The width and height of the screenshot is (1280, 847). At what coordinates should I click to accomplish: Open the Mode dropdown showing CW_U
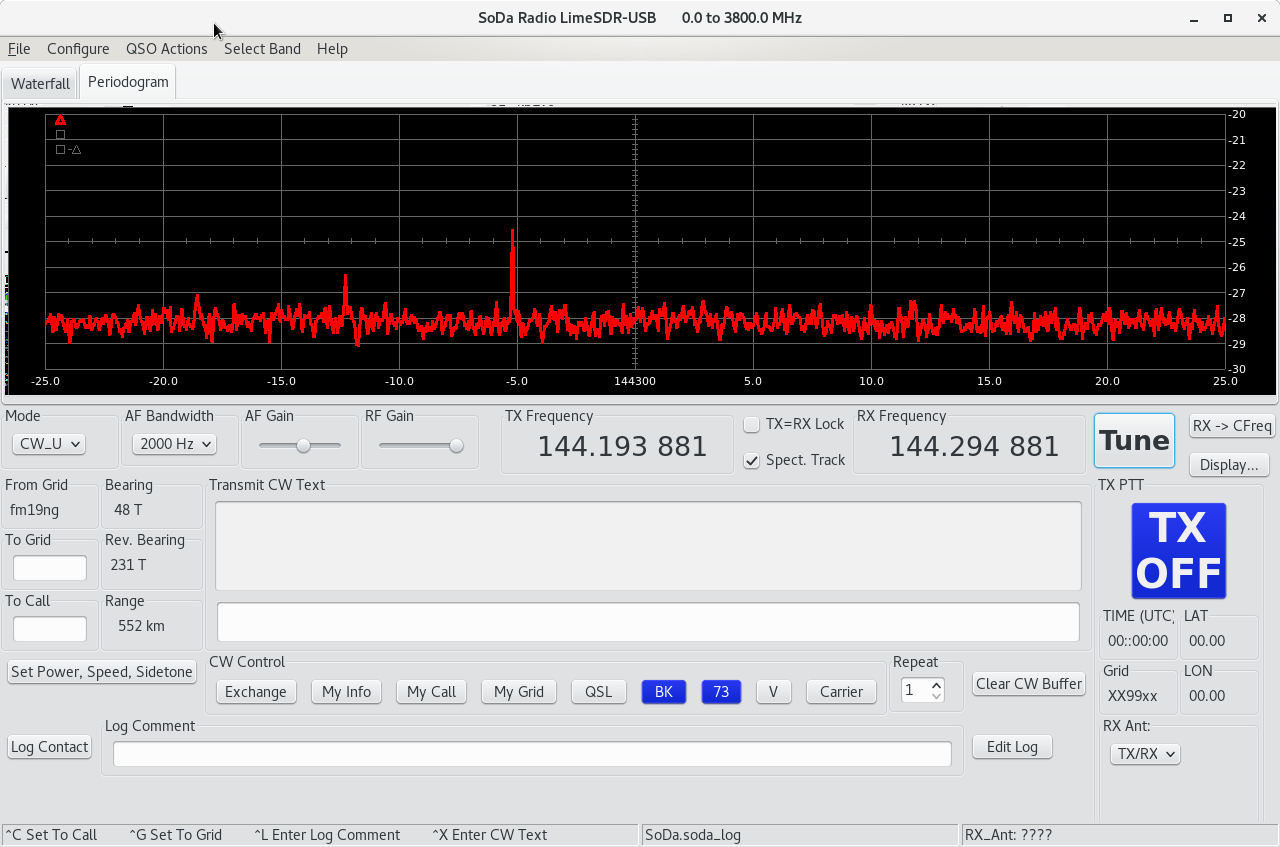pos(48,444)
